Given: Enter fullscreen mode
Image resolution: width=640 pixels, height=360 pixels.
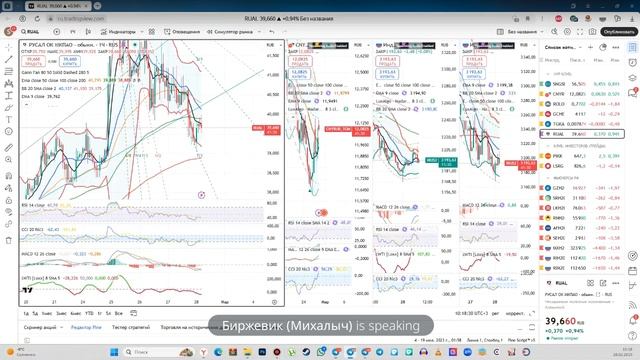Looking at the screenshot, I should pos(580,31).
